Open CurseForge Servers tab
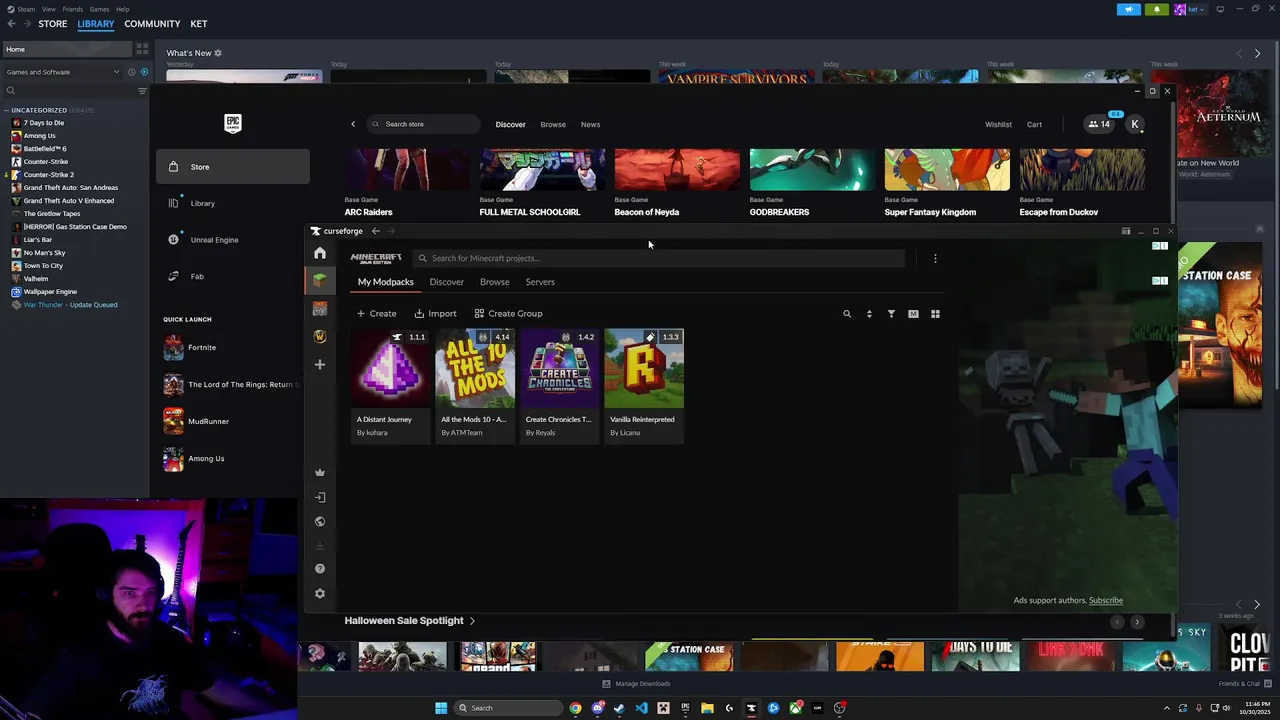 coord(540,282)
